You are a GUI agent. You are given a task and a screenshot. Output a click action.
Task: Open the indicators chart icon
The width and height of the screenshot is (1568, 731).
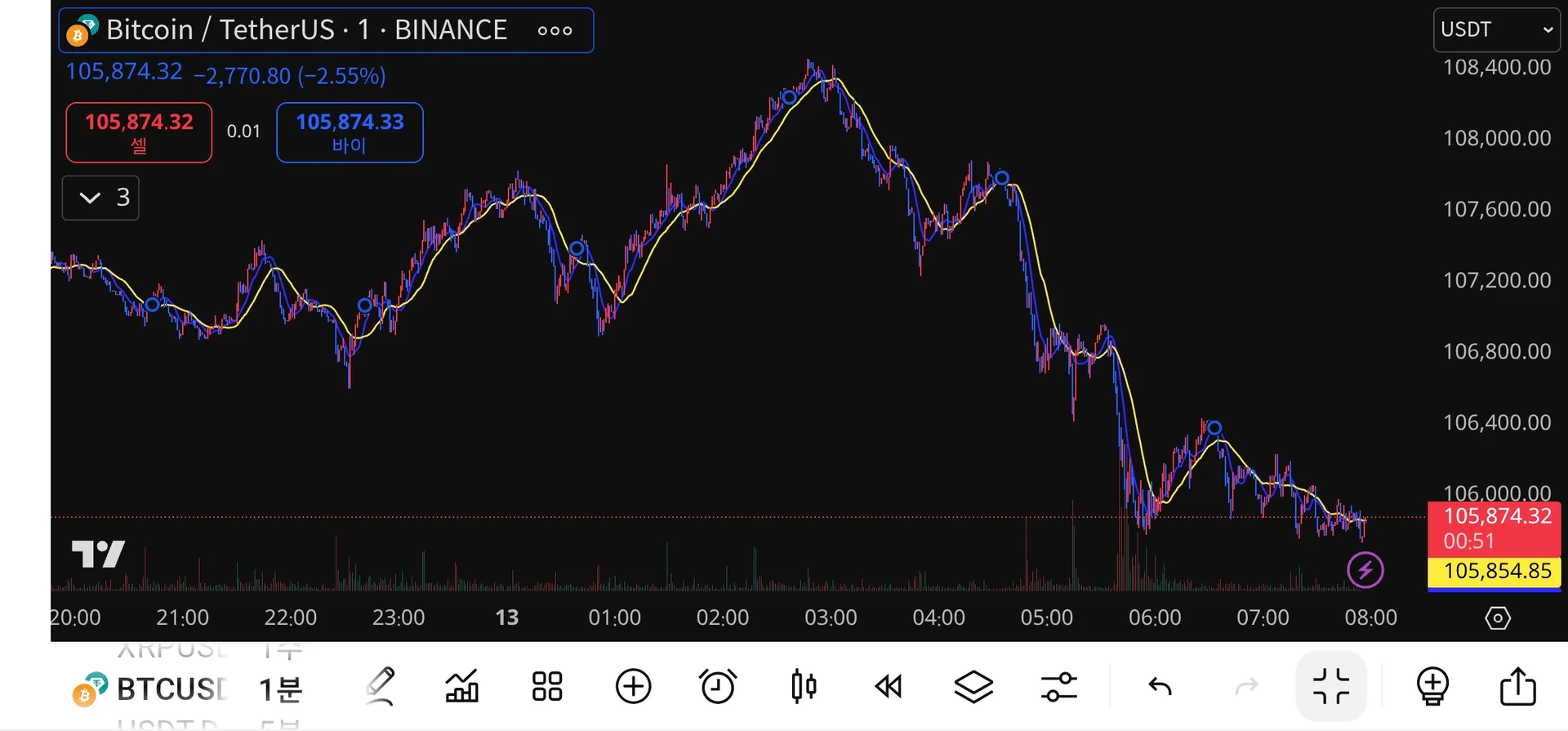[x=462, y=686]
